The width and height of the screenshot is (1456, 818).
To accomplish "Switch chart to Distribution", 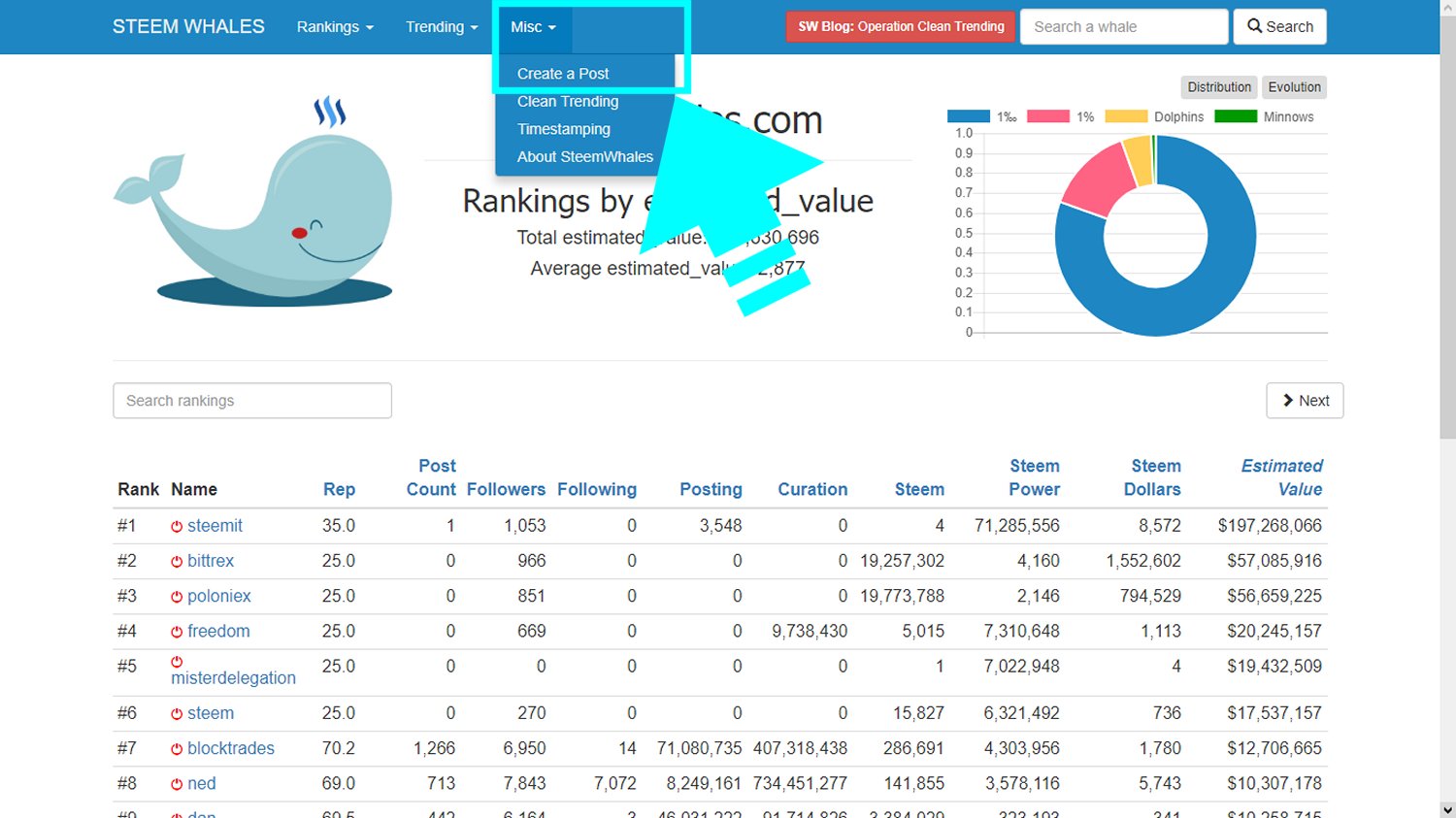I will point(1219,87).
